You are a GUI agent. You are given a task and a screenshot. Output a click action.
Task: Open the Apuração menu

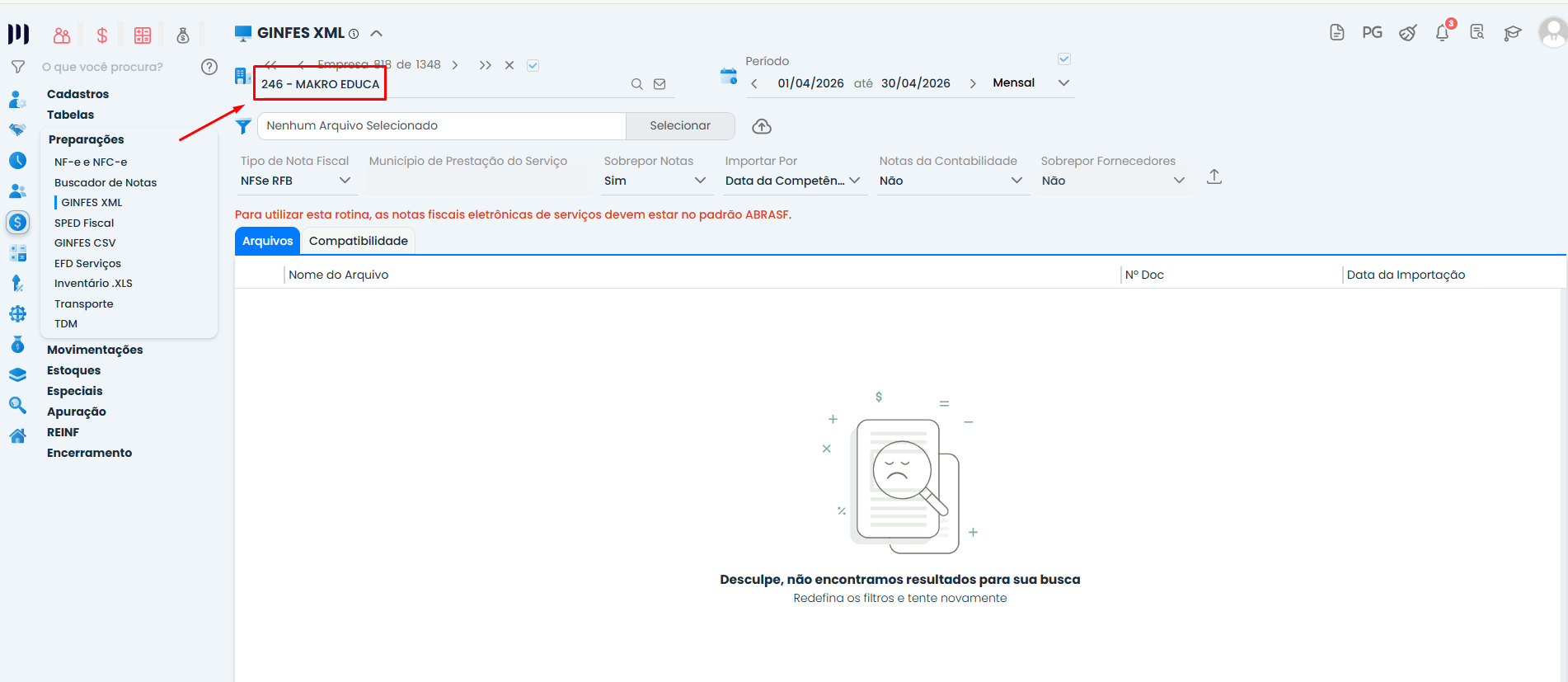pos(77,412)
